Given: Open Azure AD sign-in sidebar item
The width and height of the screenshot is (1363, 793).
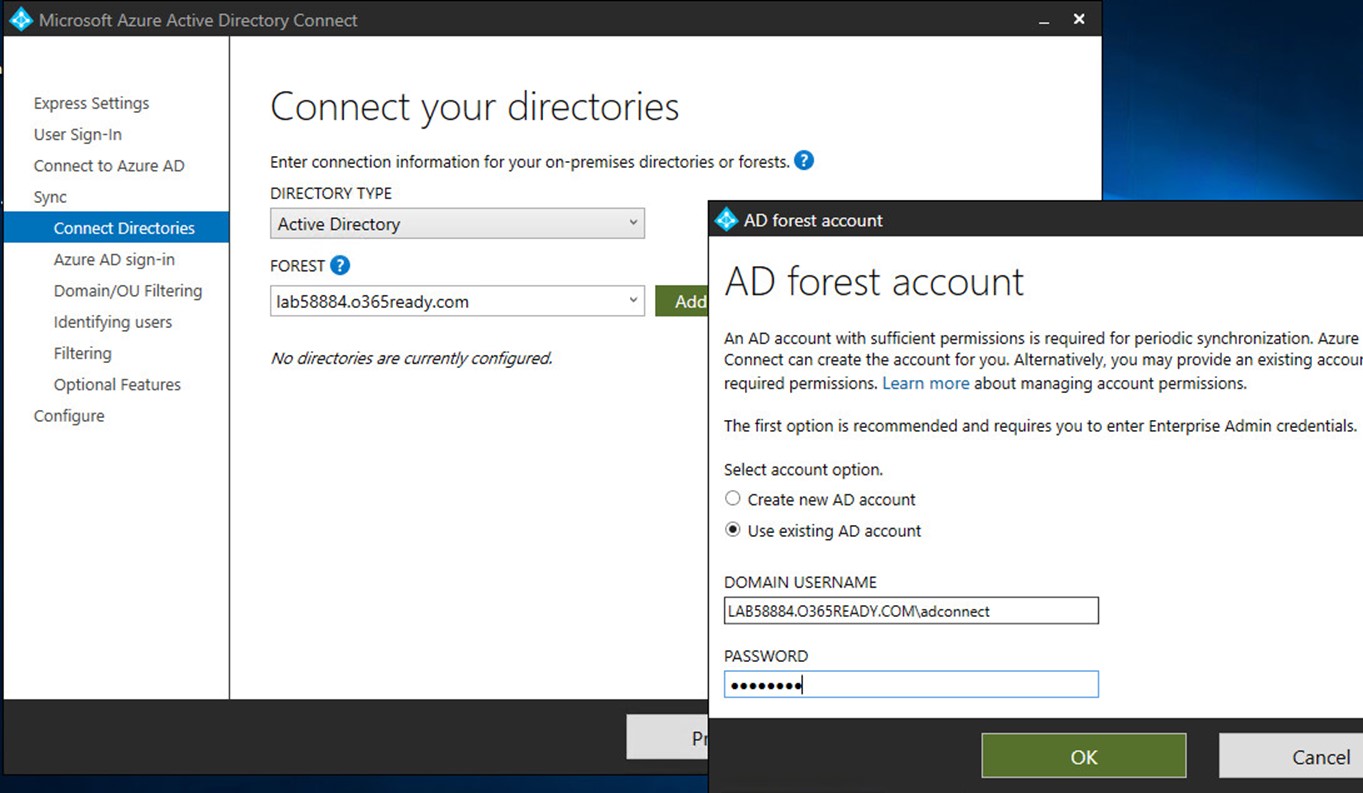Looking at the screenshot, I should coord(114,259).
